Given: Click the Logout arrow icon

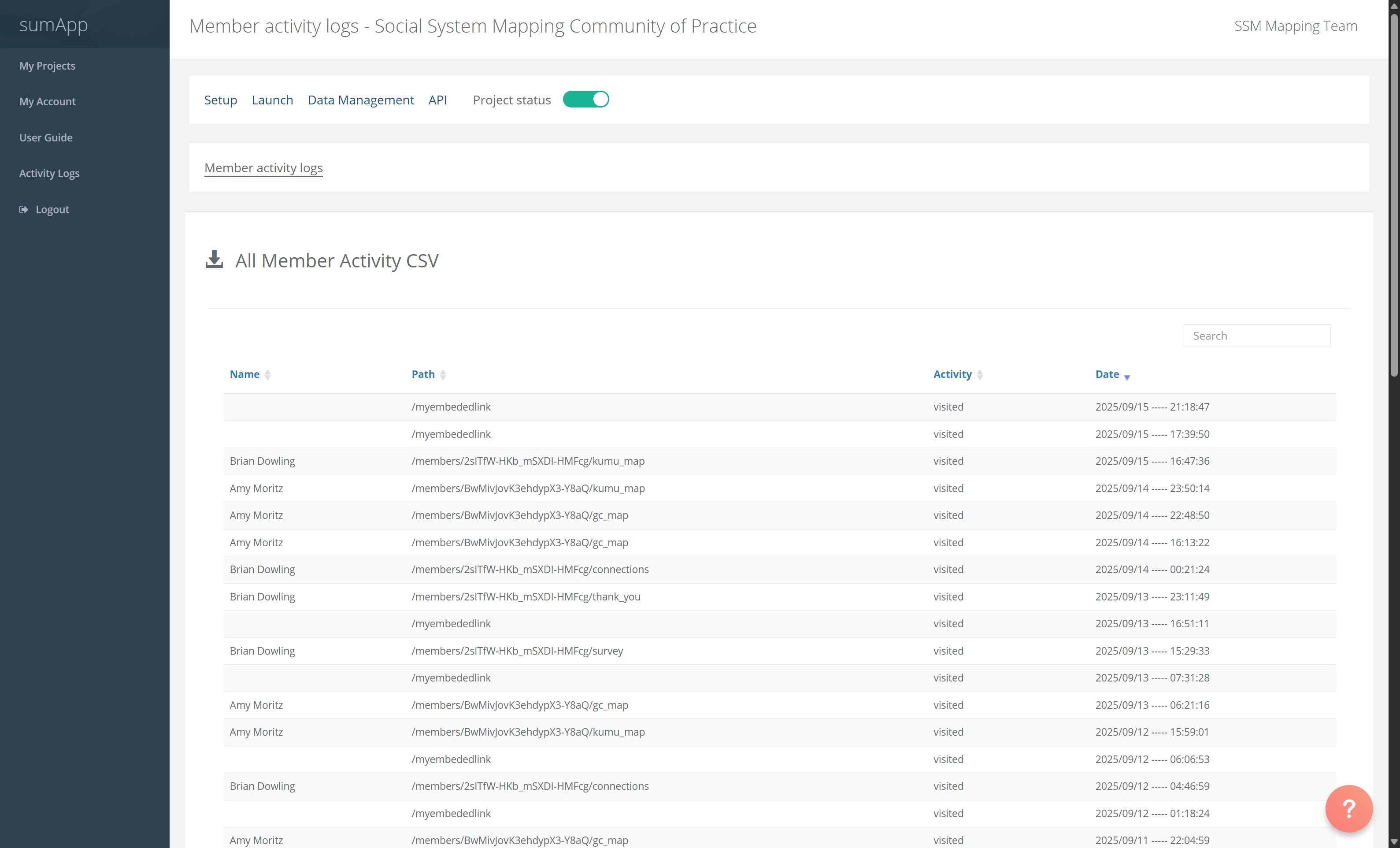Looking at the screenshot, I should coord(23,210).
